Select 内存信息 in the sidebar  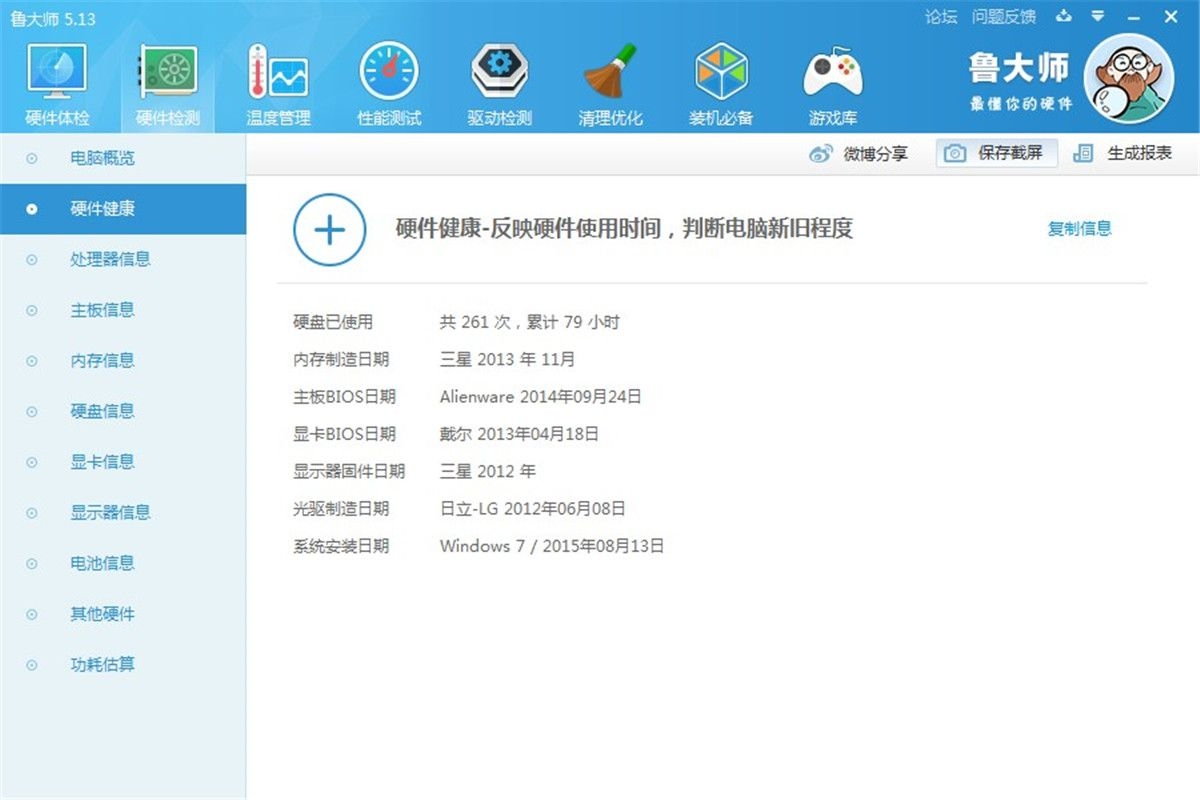click(x=122, y=361)
